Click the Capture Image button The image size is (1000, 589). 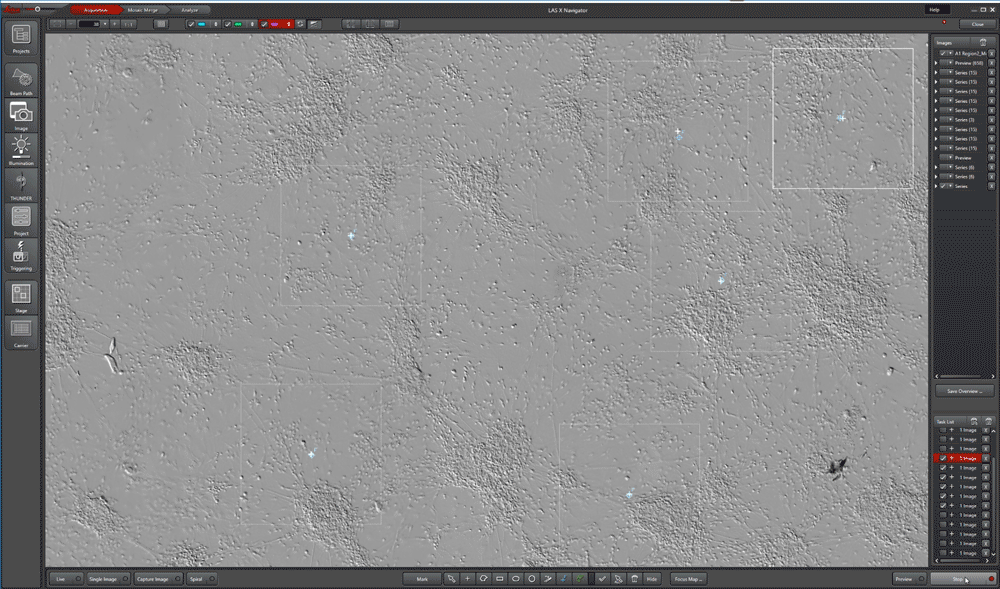tap(158, 579)
